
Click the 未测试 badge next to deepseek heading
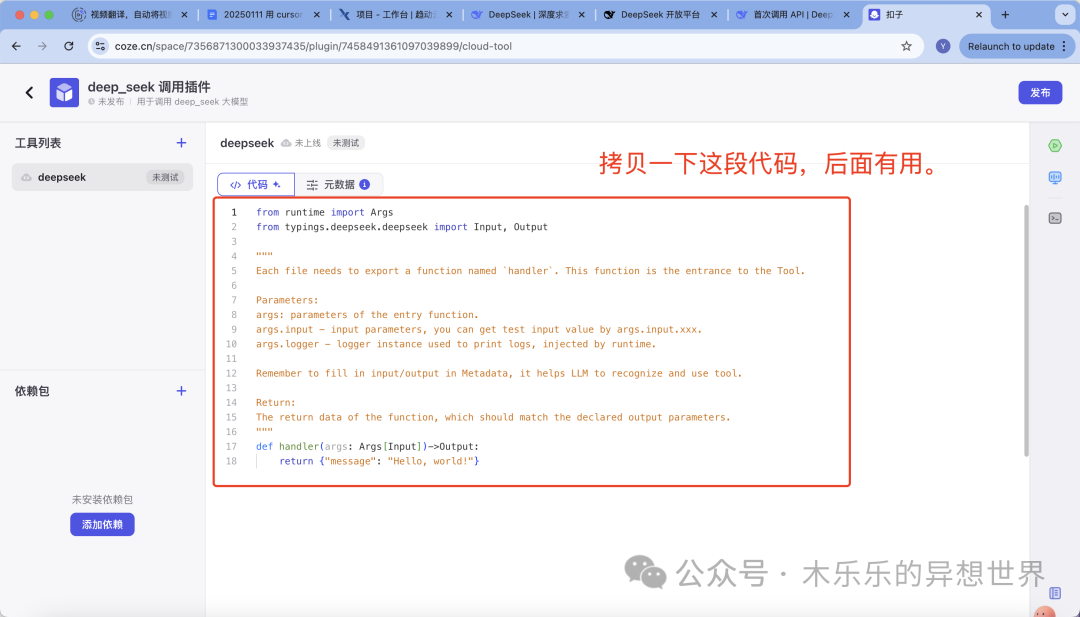(346, 143)
